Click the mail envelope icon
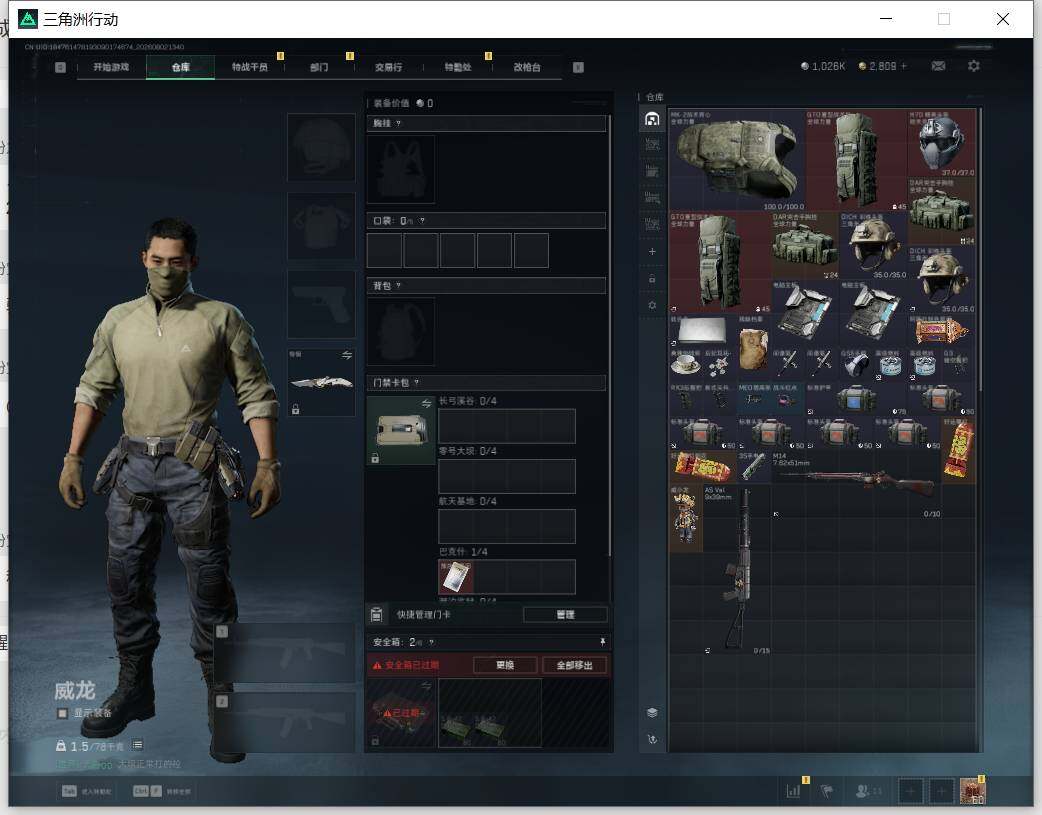 938,66
